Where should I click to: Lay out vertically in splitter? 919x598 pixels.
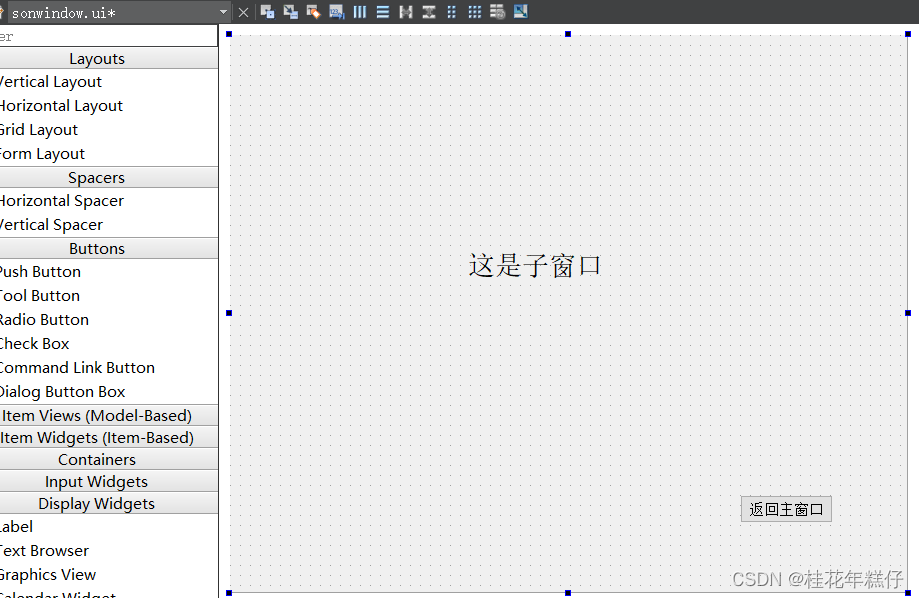click(429, 12)
